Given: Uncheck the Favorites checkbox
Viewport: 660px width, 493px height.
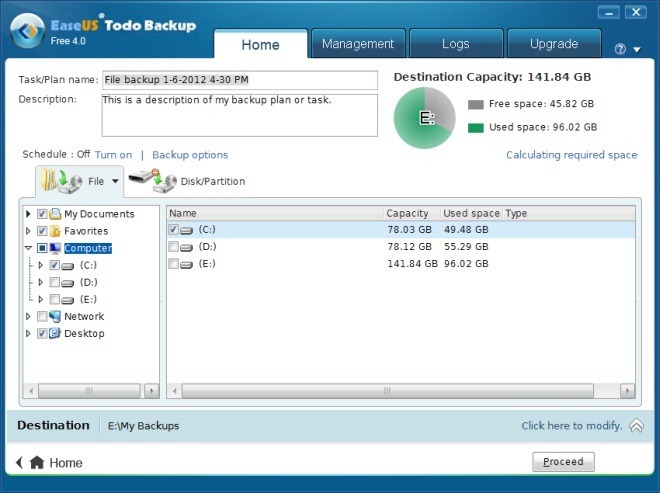Looking at the screenshot, I should pos(42,231).
